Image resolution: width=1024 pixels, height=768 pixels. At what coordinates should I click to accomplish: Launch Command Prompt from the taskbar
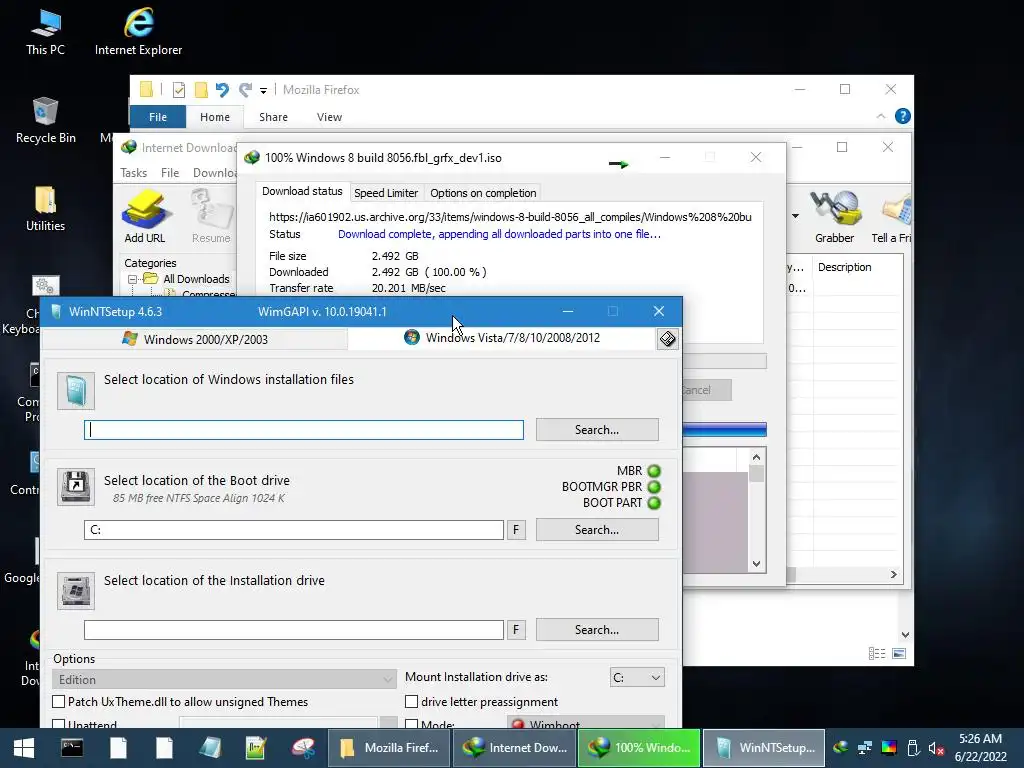(72, 748)
